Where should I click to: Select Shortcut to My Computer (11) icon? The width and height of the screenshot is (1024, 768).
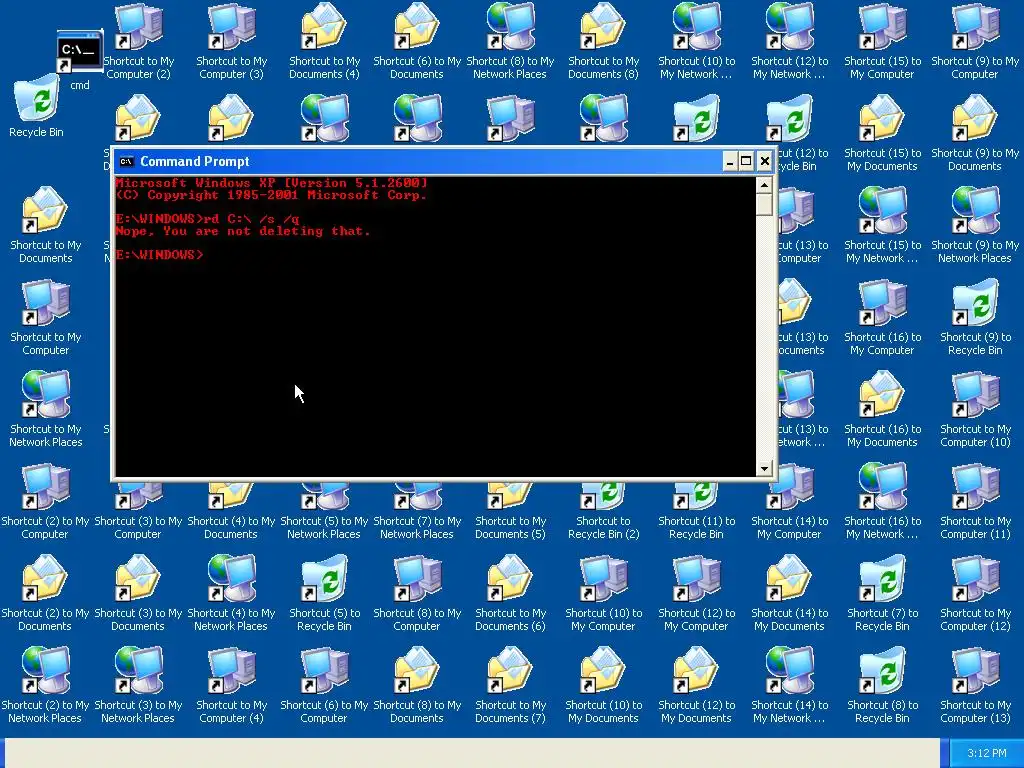pyautogui.click(x=975, y=487)
